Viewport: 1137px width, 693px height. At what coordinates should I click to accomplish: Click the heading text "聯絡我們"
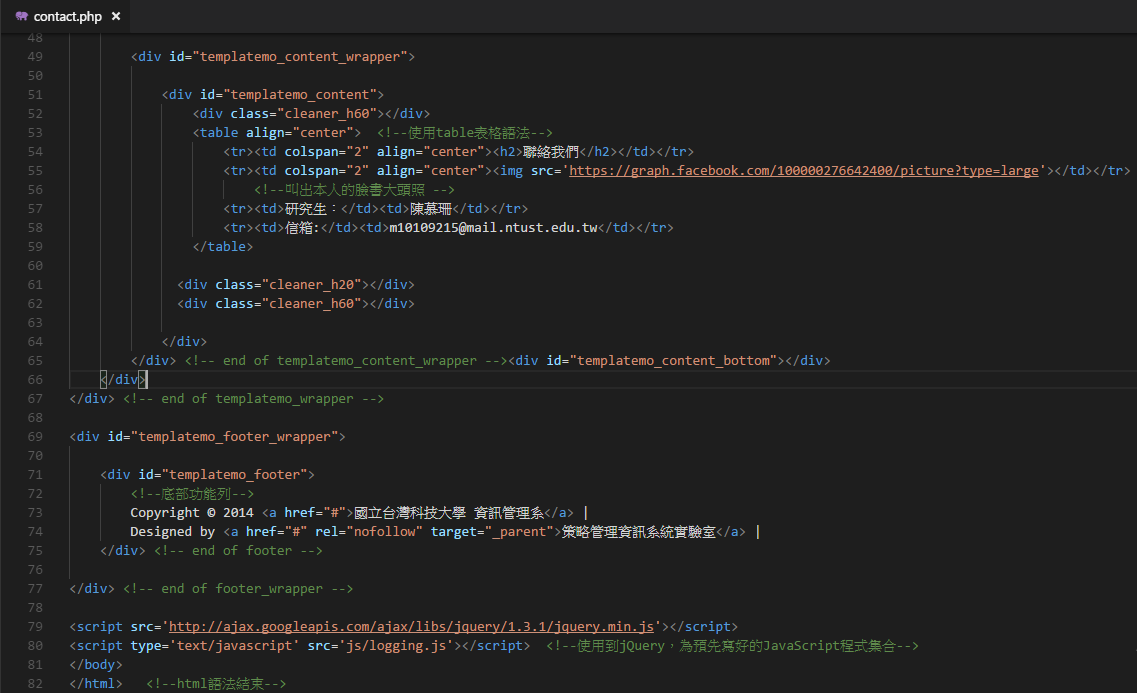(551, 152)
